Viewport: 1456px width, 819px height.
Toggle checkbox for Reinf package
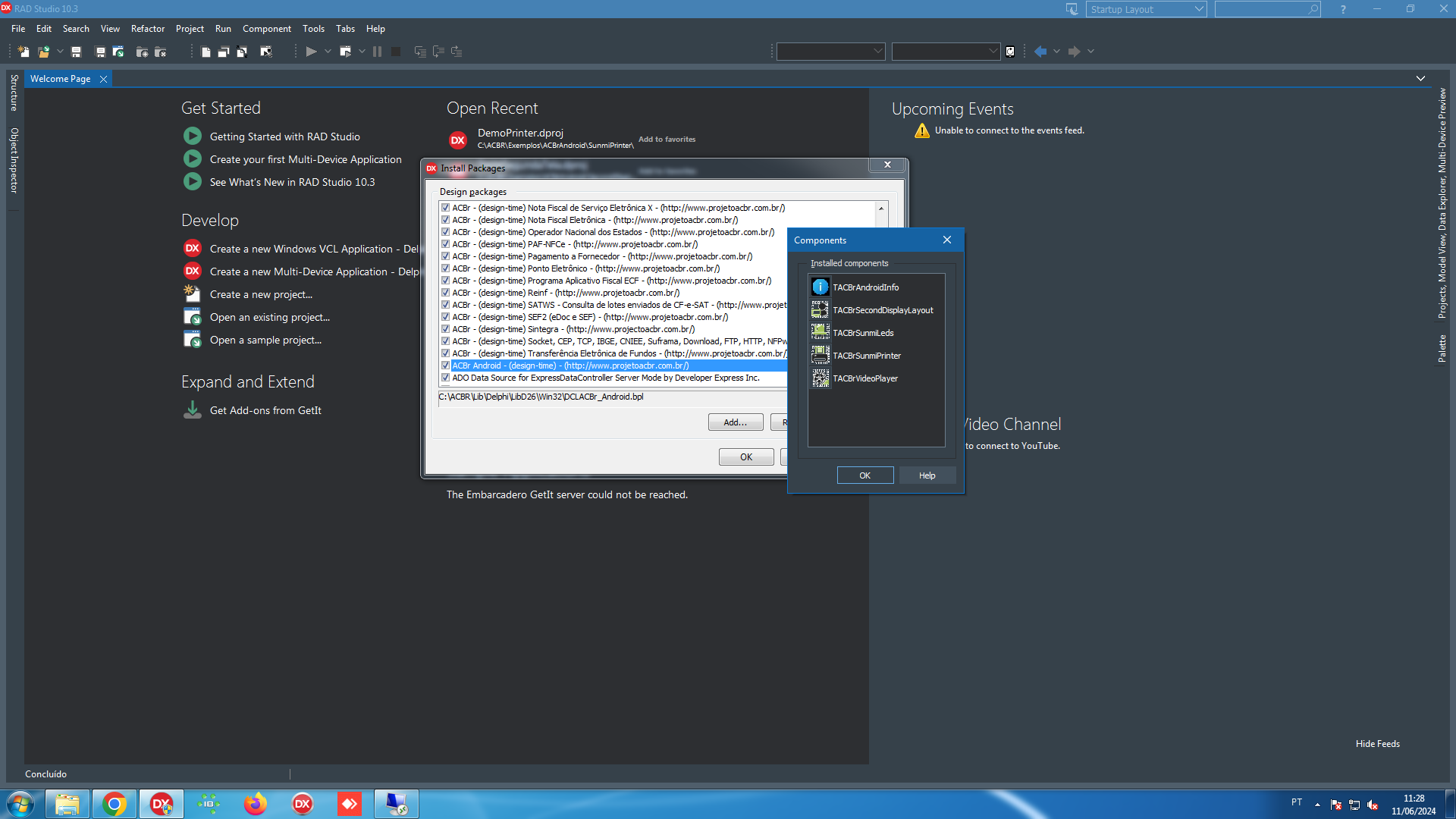pos(446,293)
